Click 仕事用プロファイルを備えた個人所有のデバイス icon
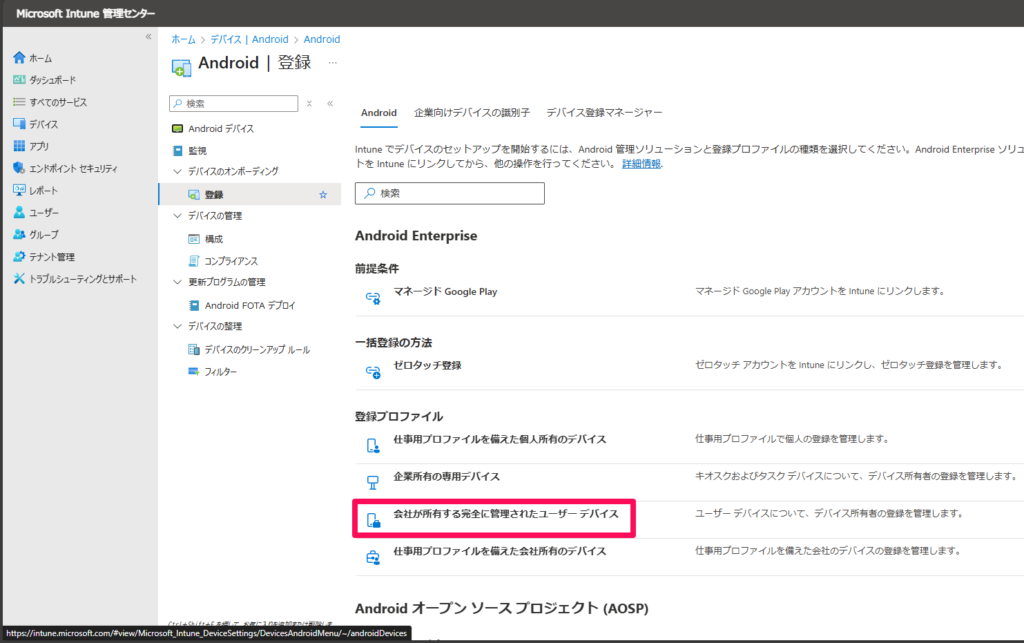Image resolution: width=1024 pixels, height=643 pixels. 373,446
